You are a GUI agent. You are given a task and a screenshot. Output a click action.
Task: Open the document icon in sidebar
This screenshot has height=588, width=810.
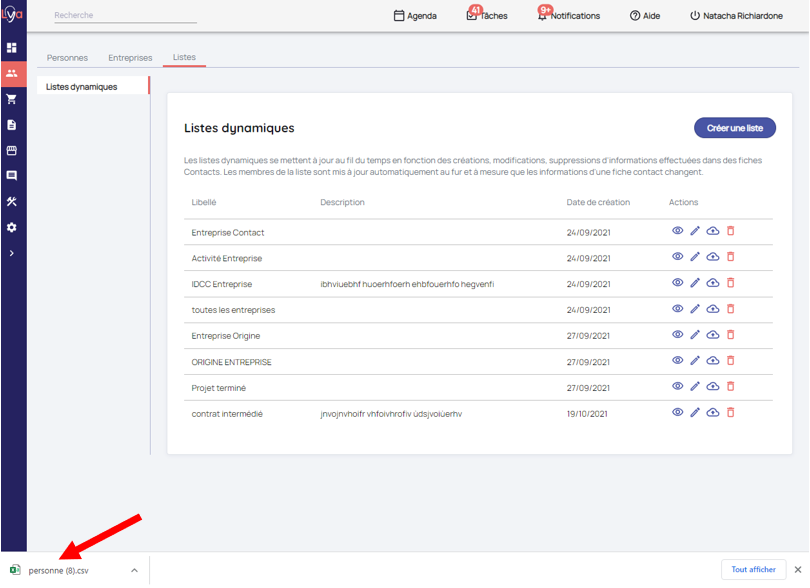pos(12,125)
